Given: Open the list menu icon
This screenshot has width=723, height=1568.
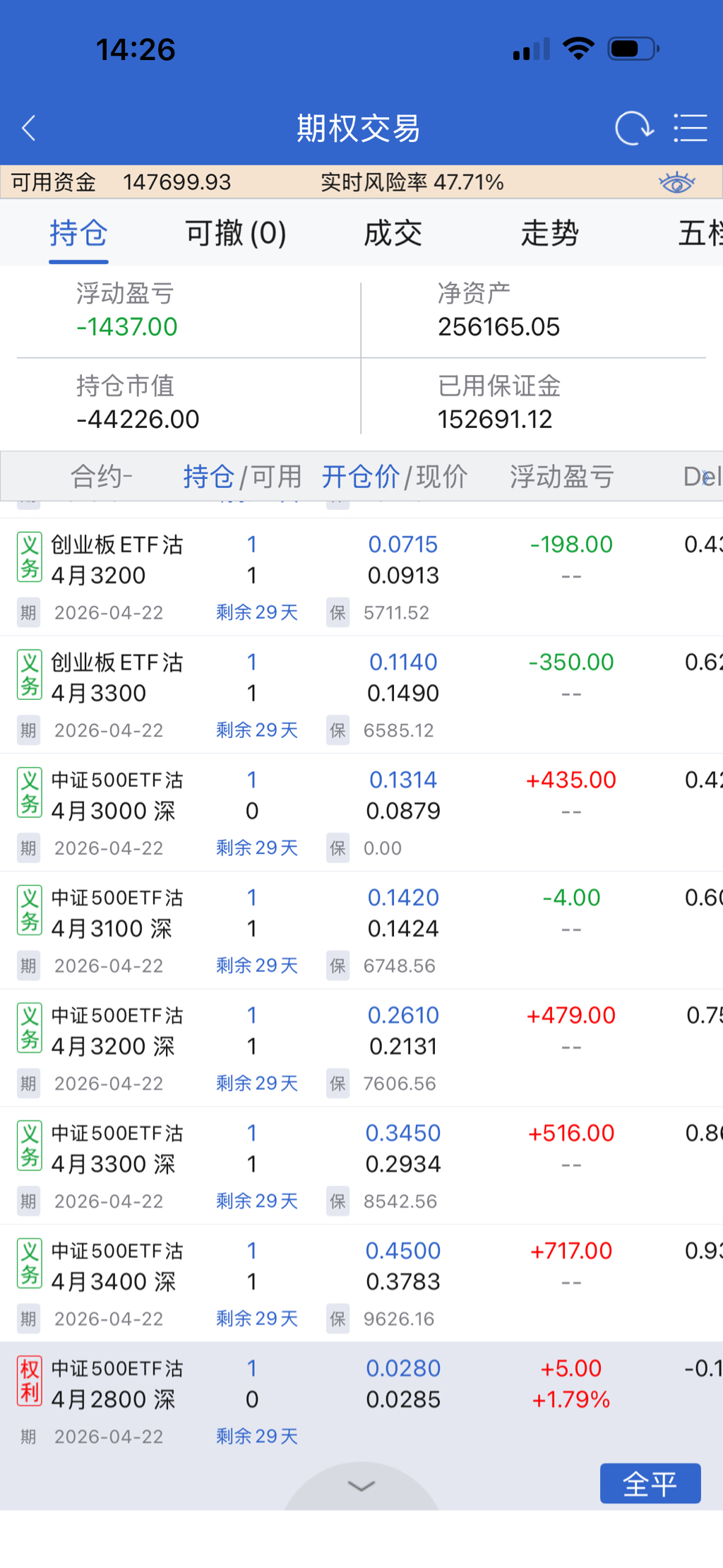Looking at the screenshot, I should pos(690,129).
